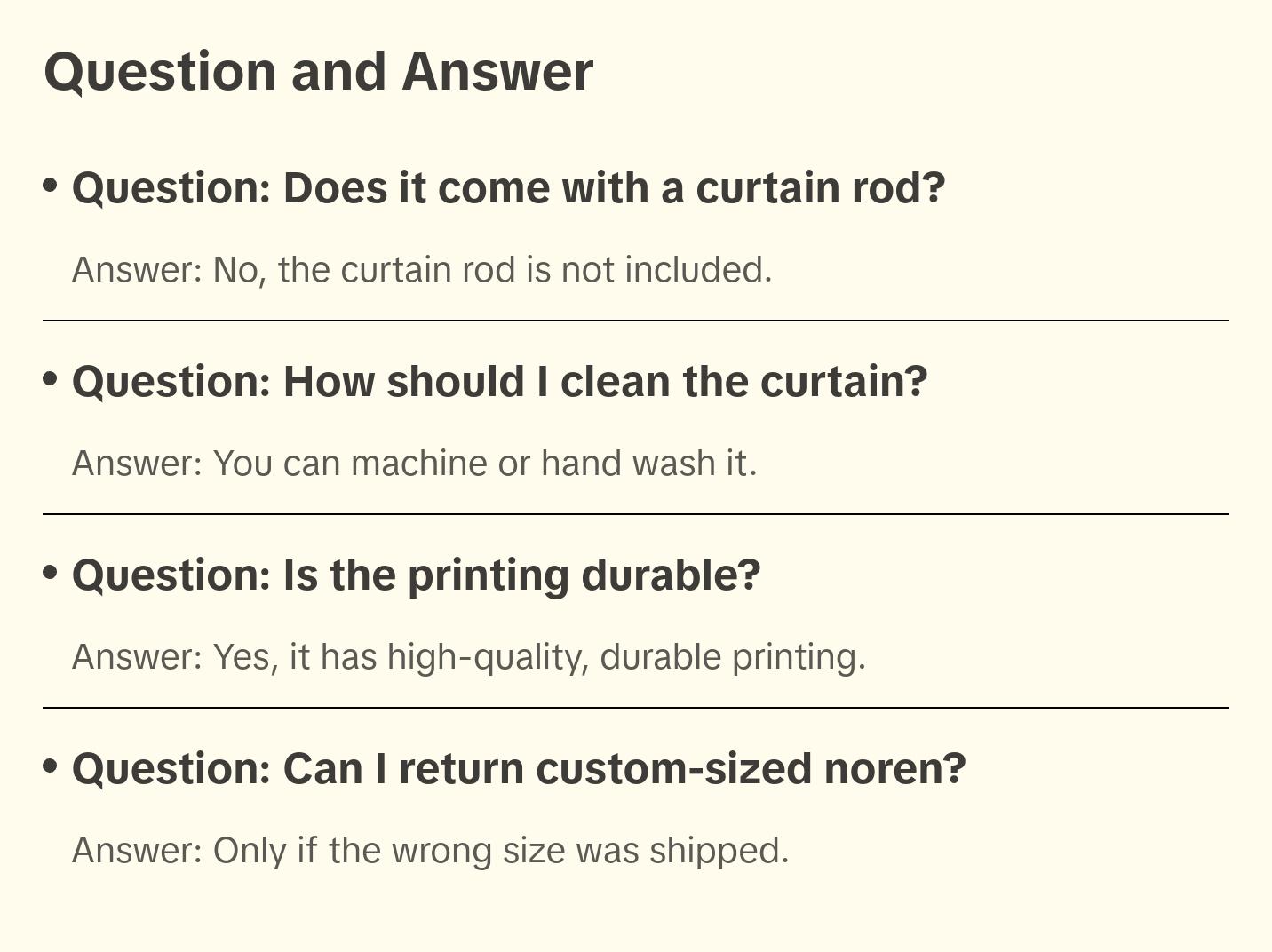Select the question "How should I clean the curtain?"
1272x952 pixels.
[499, 382]
